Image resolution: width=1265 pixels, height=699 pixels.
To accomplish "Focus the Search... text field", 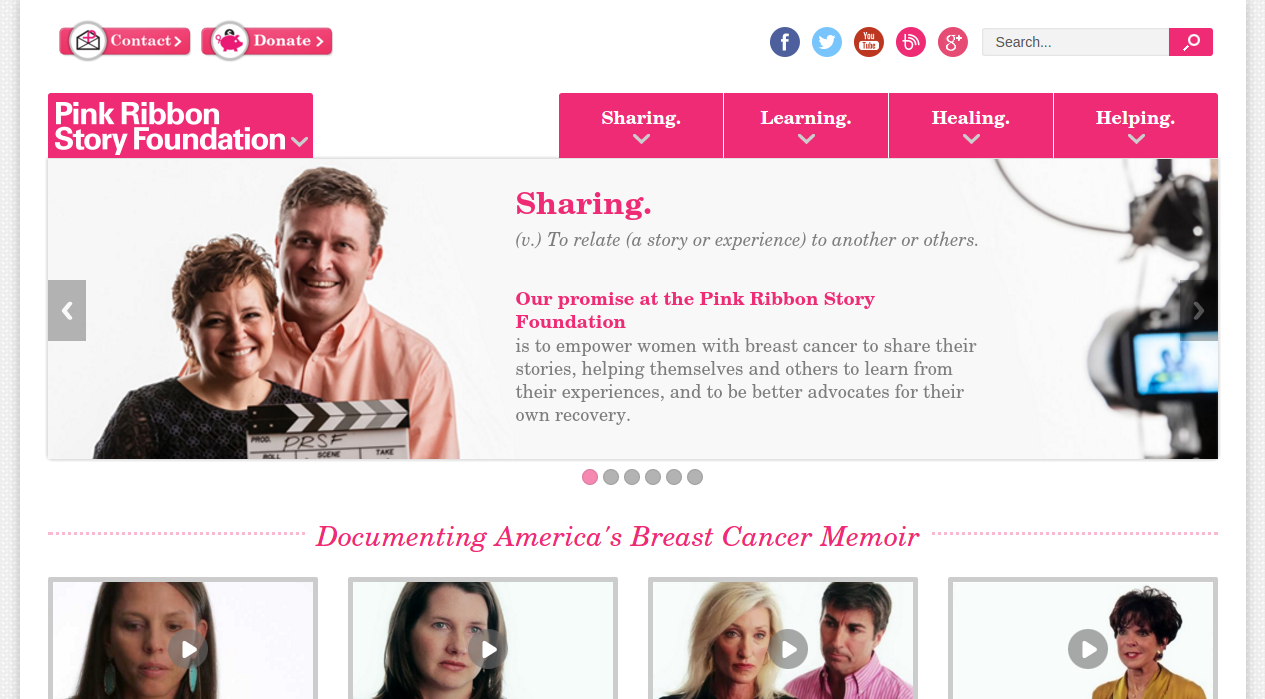I will coord(1076,42).
